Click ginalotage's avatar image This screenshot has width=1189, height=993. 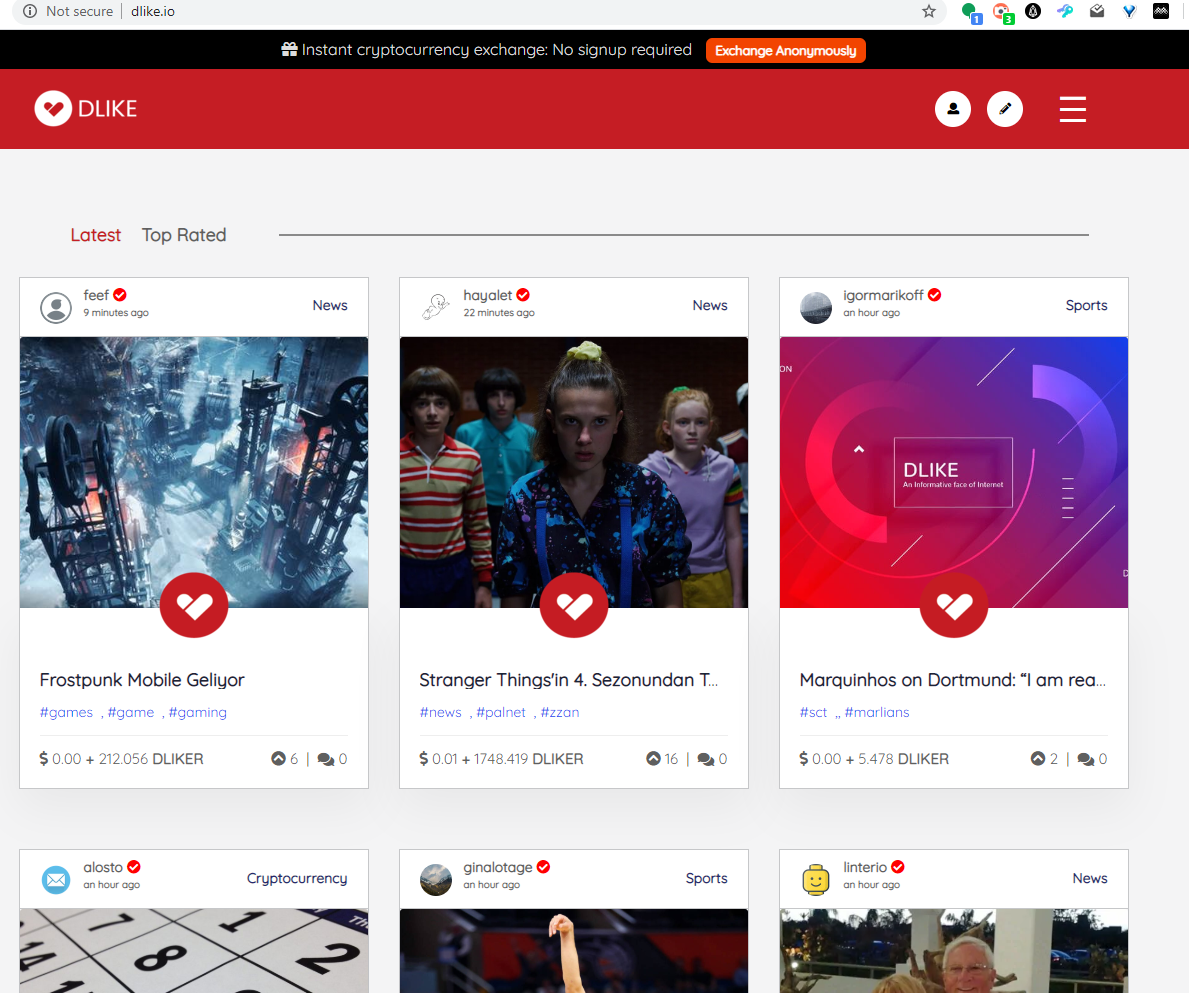436,880
